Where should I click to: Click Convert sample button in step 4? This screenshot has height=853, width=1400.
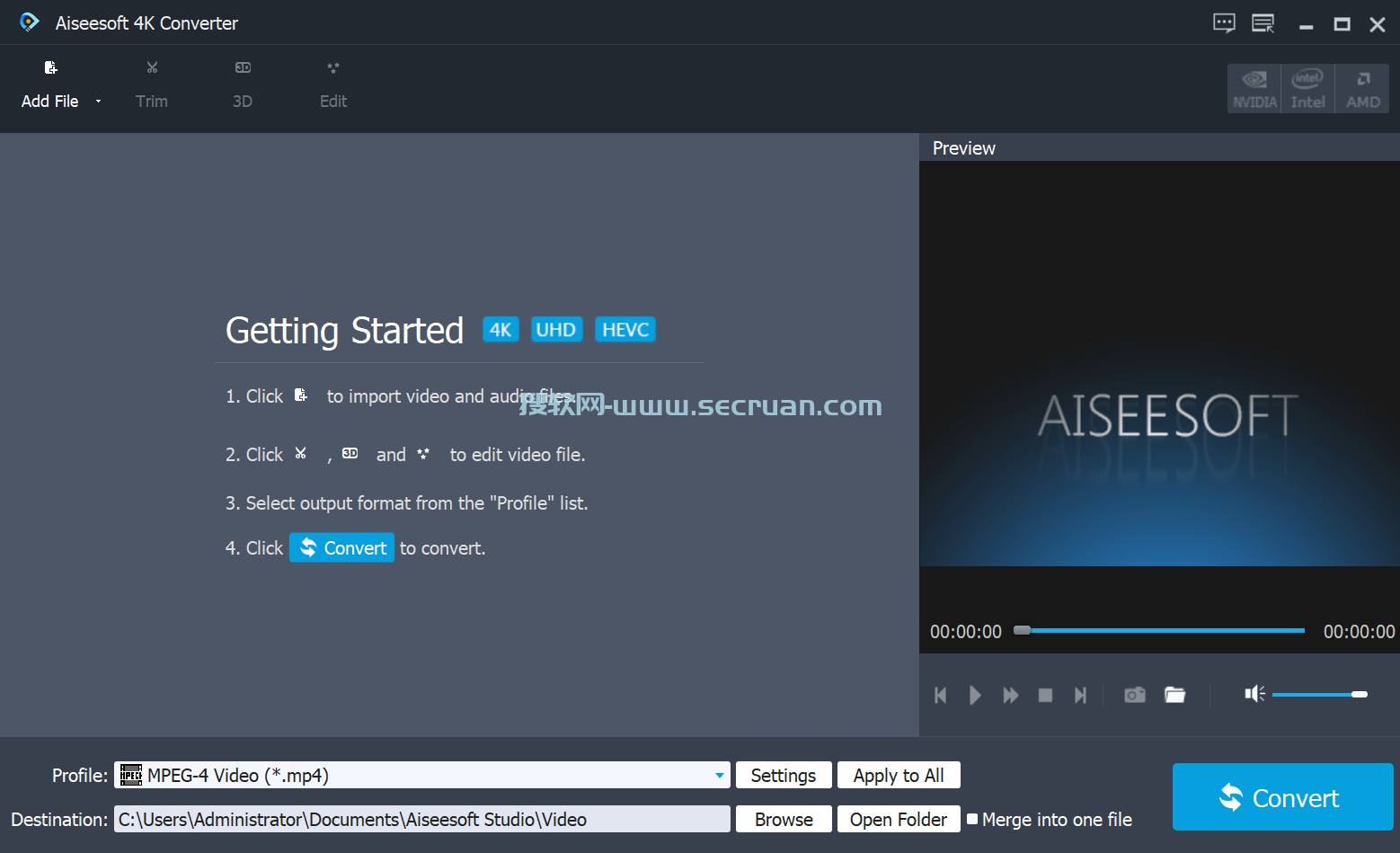coord(341,547)
